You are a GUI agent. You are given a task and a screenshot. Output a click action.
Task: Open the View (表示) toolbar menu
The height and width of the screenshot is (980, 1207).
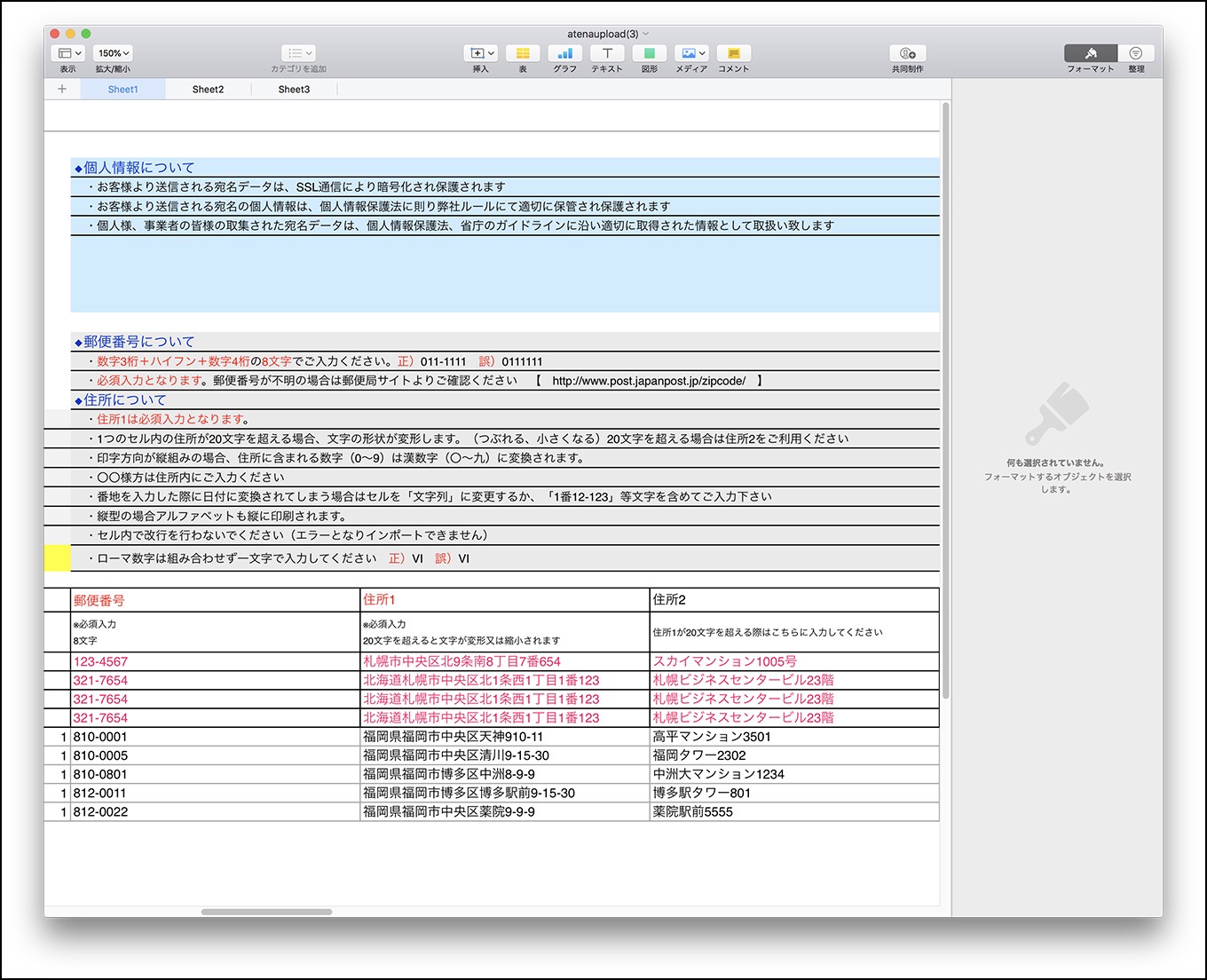coord(68,53)
